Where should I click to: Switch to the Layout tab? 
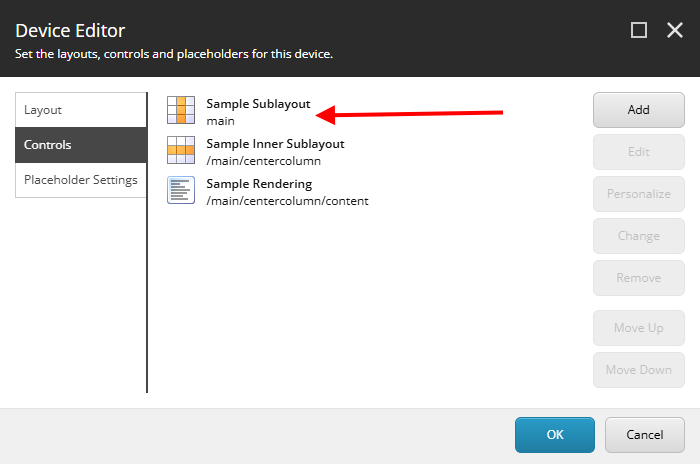point(81,110)
